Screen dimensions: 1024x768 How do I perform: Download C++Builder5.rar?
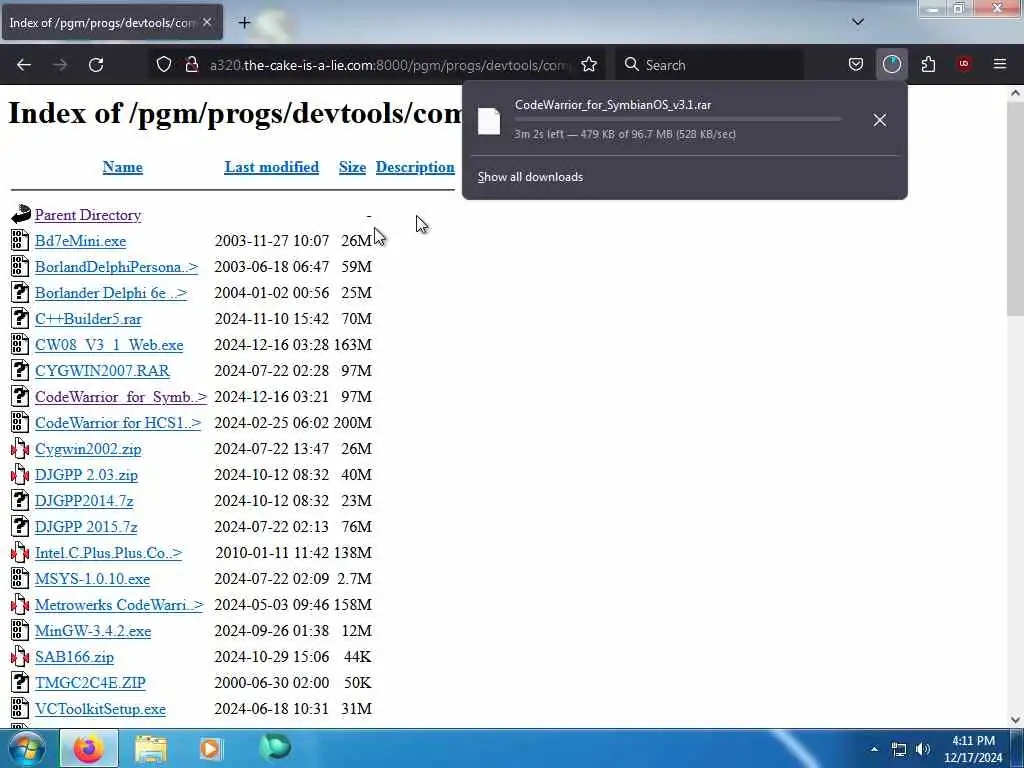click(x=88, y=319)
